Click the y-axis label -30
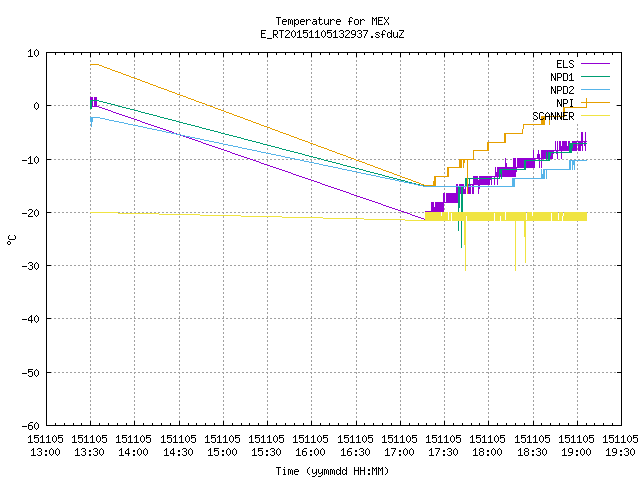The height and width of the screenshot is (480, 640). click(x=31, y=266)
